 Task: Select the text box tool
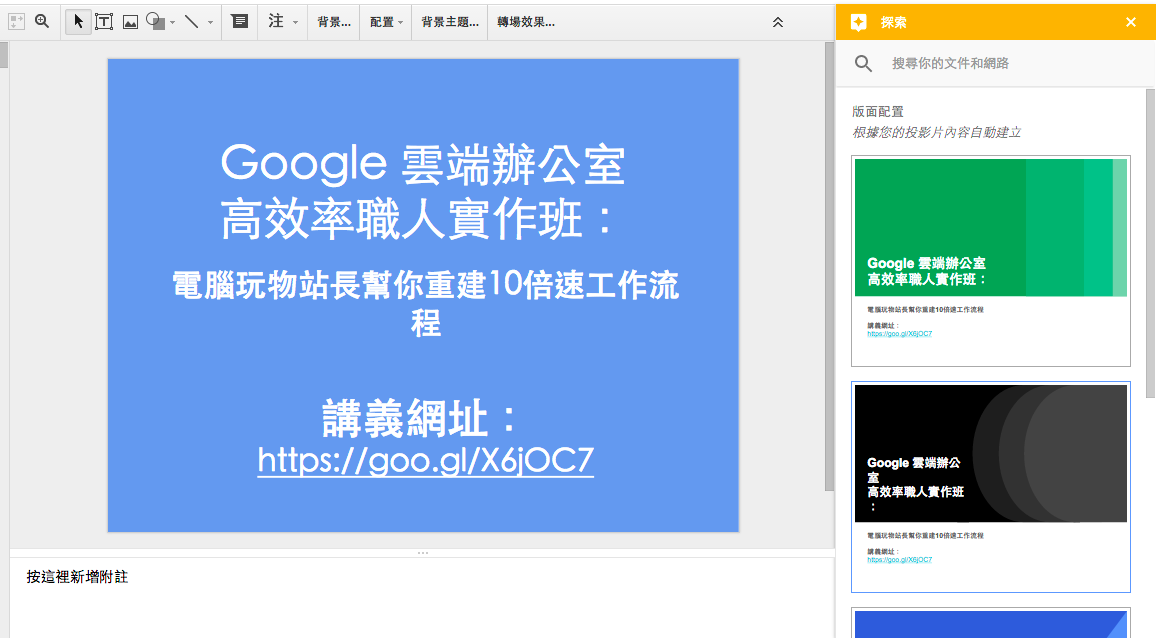pyautogui.click(x=104, y=21)
